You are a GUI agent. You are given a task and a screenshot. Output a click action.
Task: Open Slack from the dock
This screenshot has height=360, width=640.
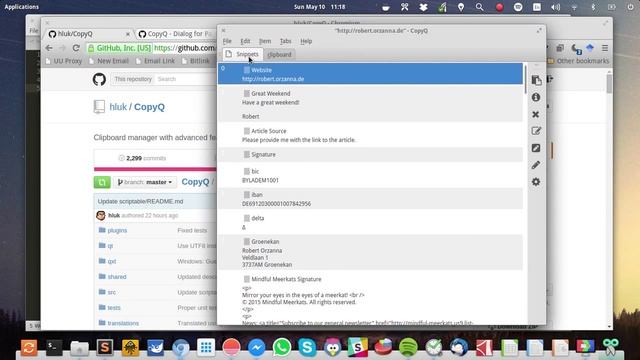click(x=358, y=348)
